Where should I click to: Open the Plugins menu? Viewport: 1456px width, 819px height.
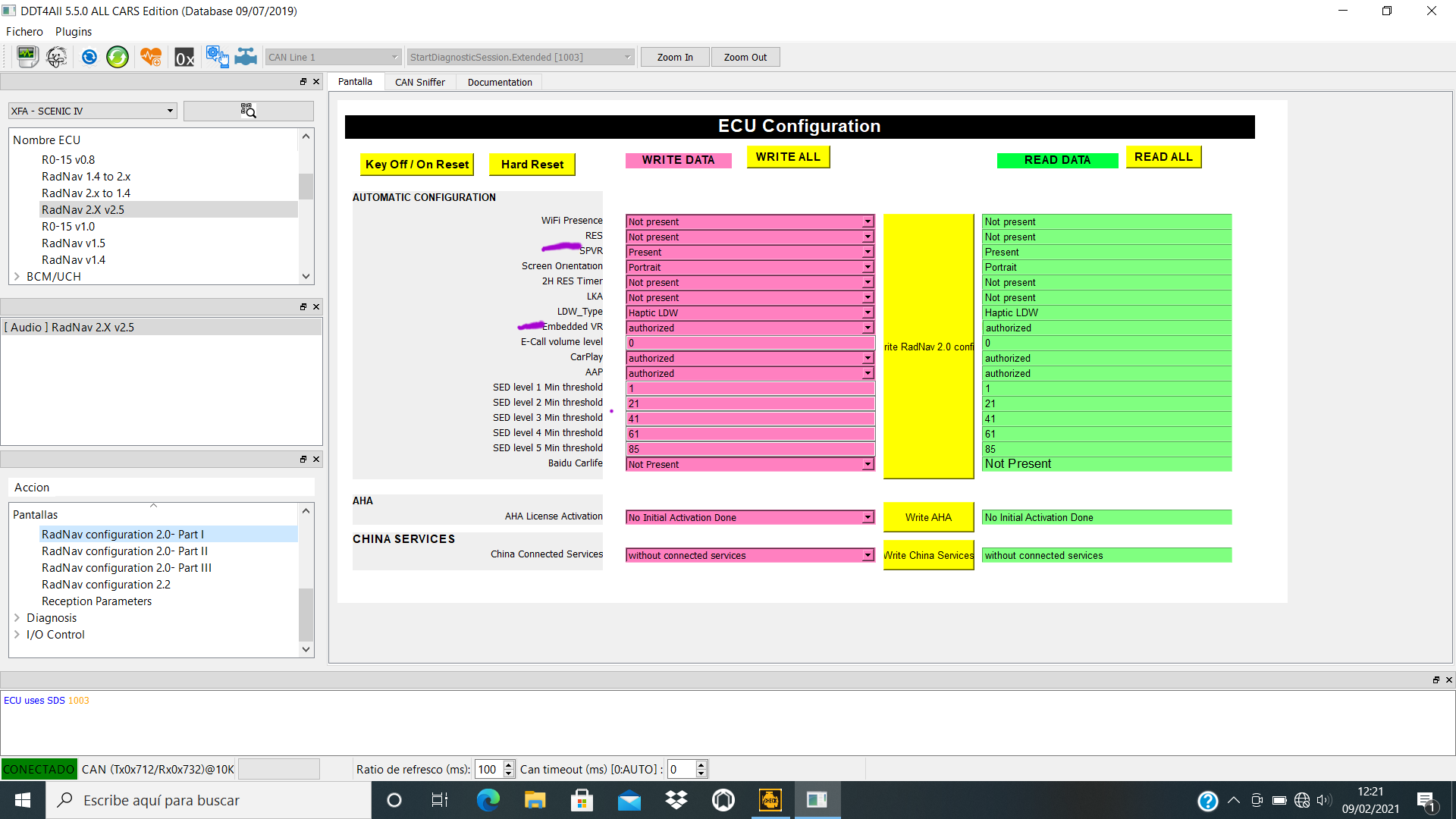pos(74,32)
